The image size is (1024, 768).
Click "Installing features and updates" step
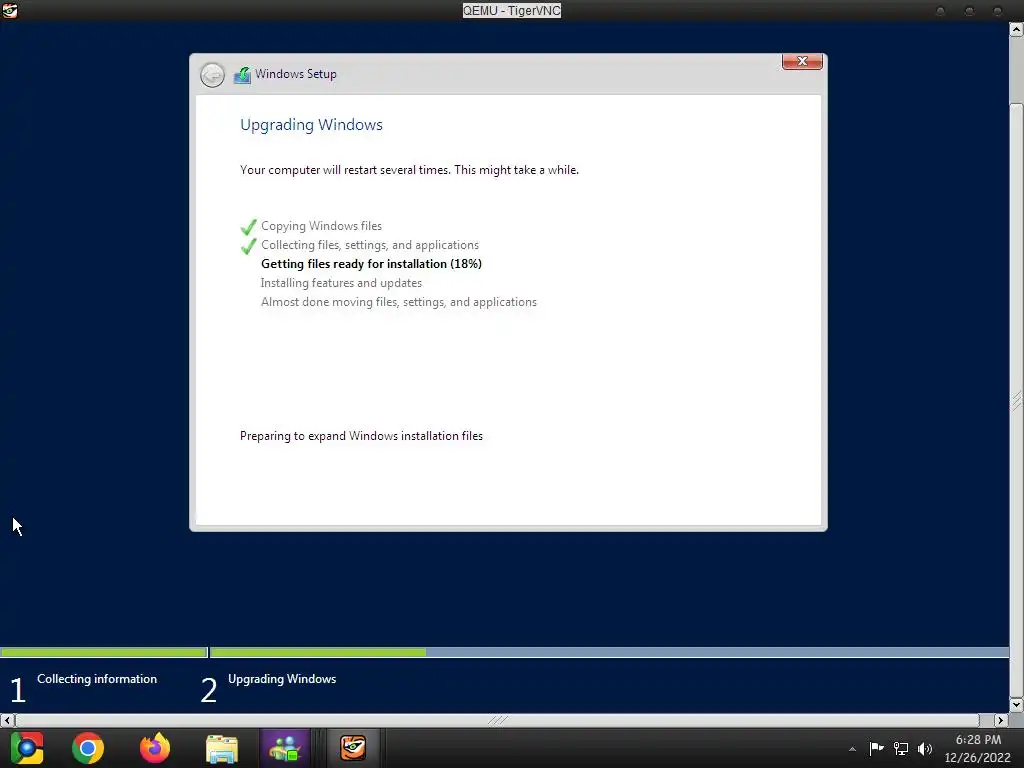(341, 283)
